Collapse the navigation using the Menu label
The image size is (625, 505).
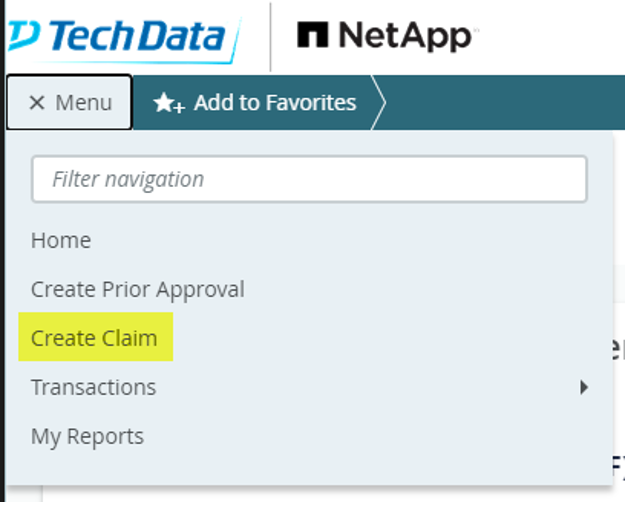pos(84,103)
